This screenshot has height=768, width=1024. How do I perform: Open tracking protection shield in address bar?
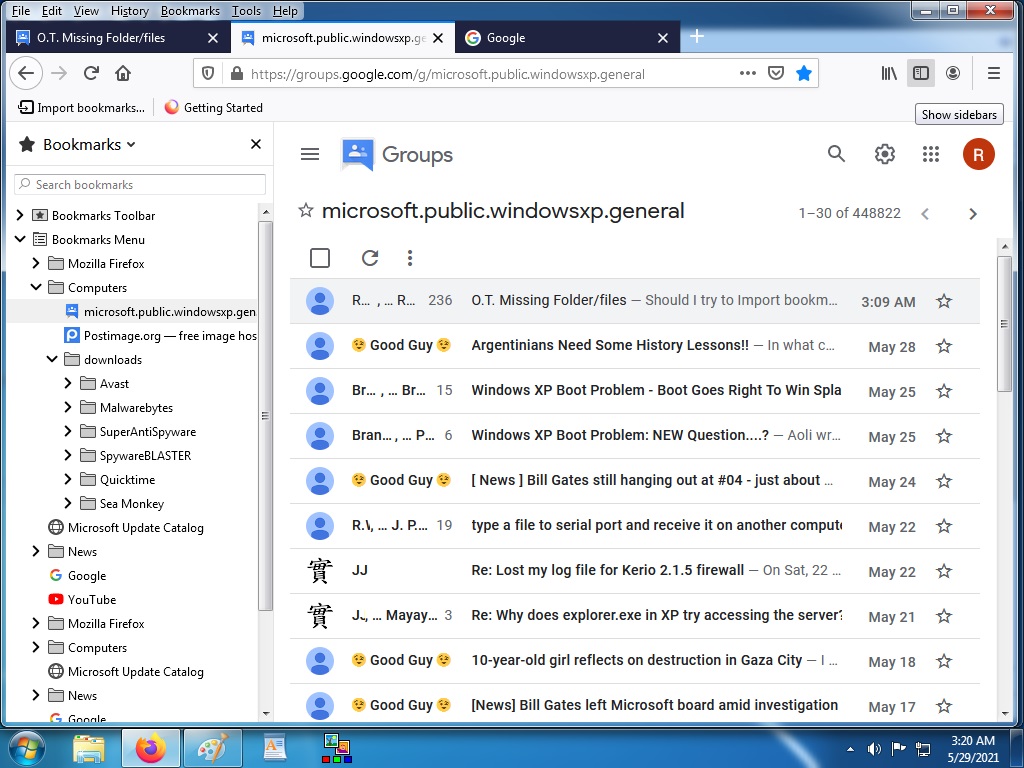pos(208,74)
